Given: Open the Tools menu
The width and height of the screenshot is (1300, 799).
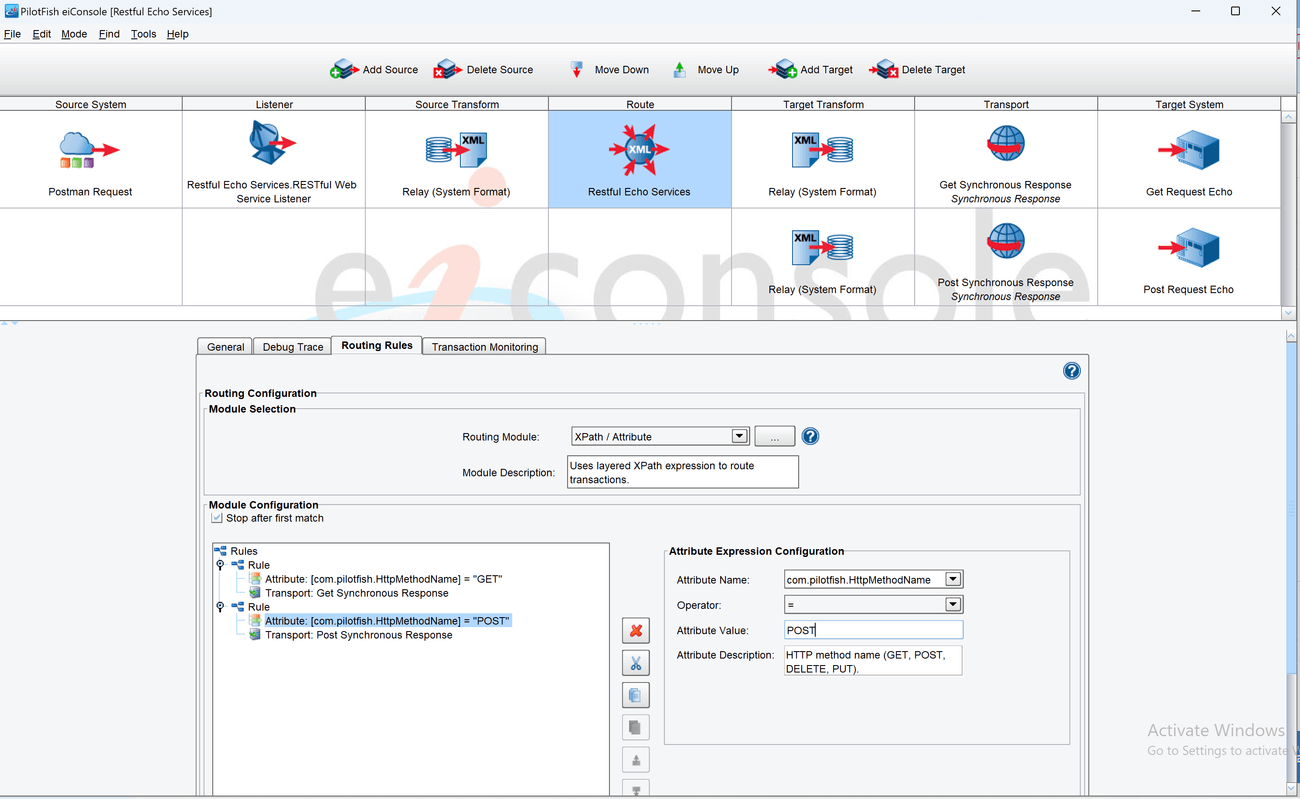Looking at the screenshot, I should pos(143,34).
